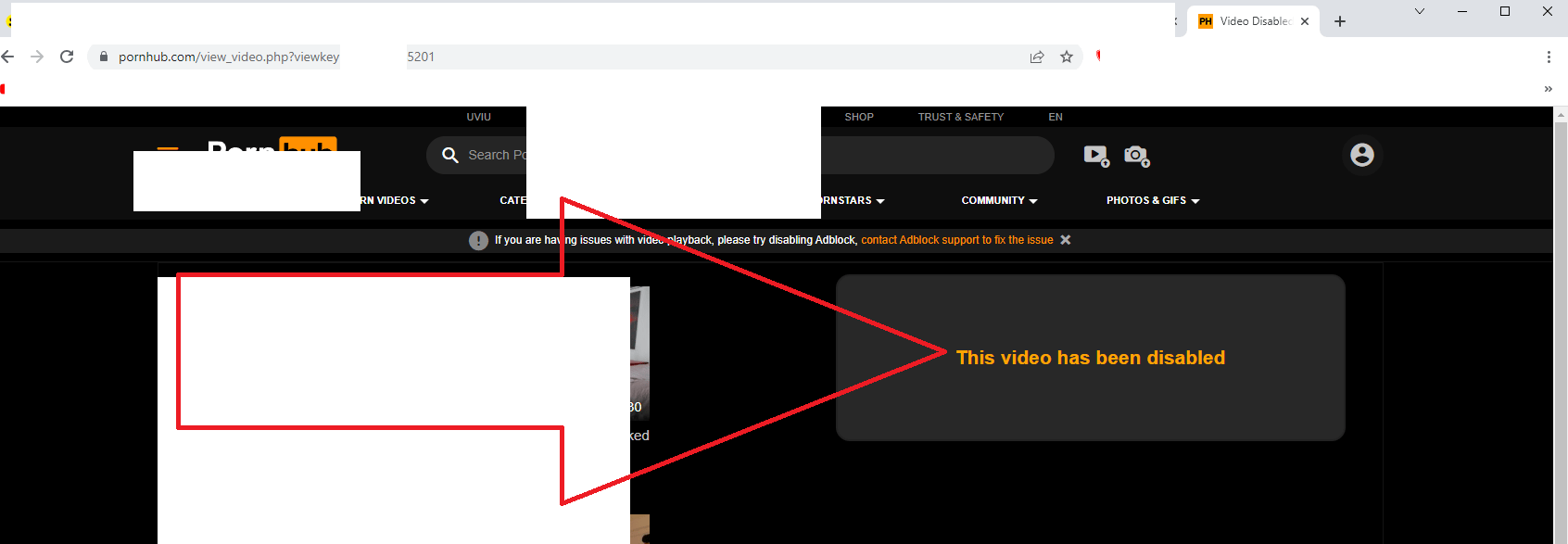This screenshot has width=1568, height=544.
Task: Open the SHOP link in top bar
Action: (x=859, y=117)
